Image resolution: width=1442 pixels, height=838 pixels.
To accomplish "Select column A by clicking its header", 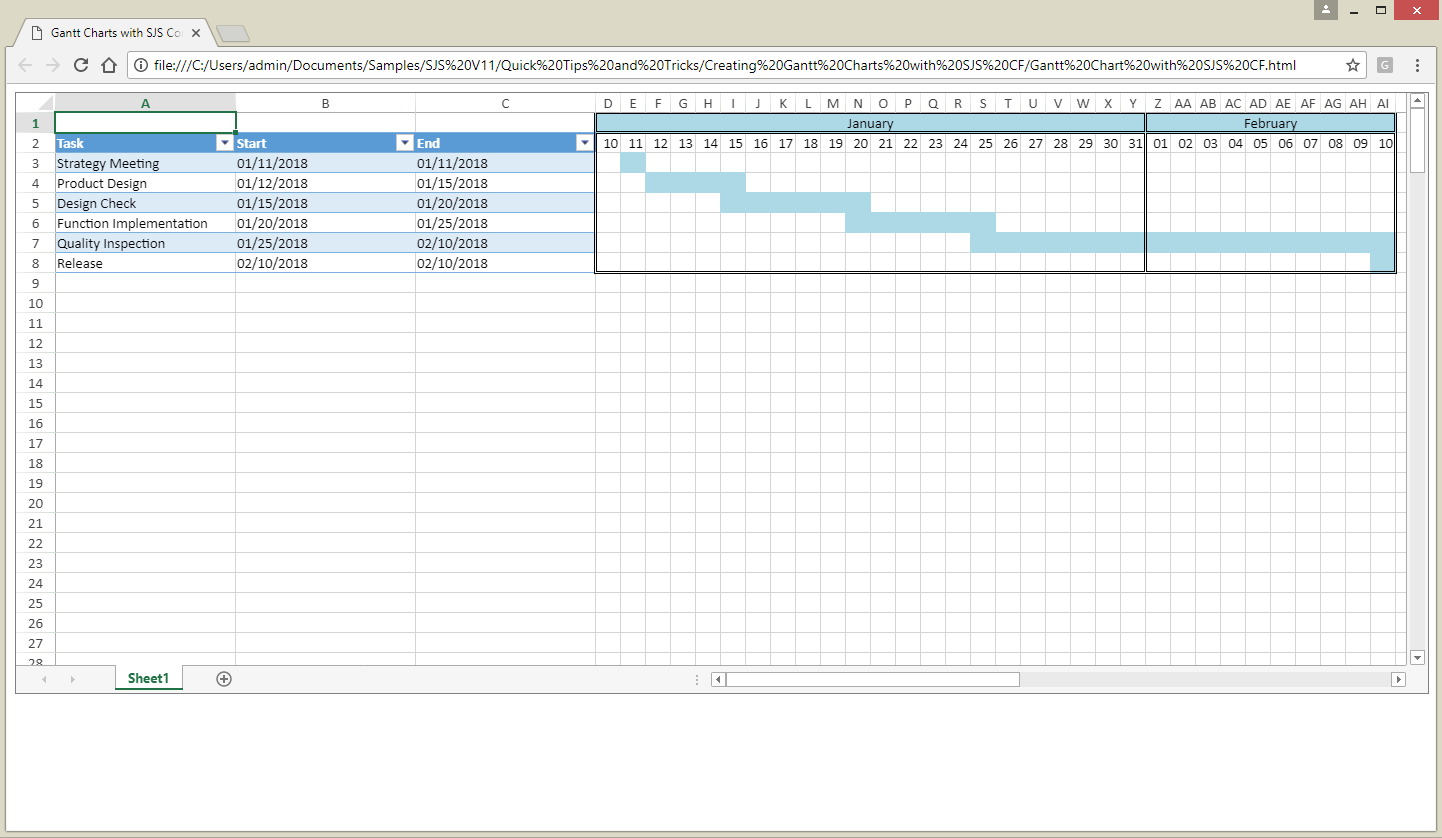I will click(145, 102).
